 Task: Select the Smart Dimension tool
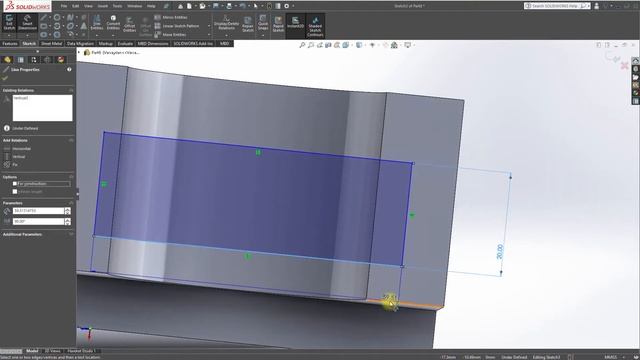click(27, 22)
